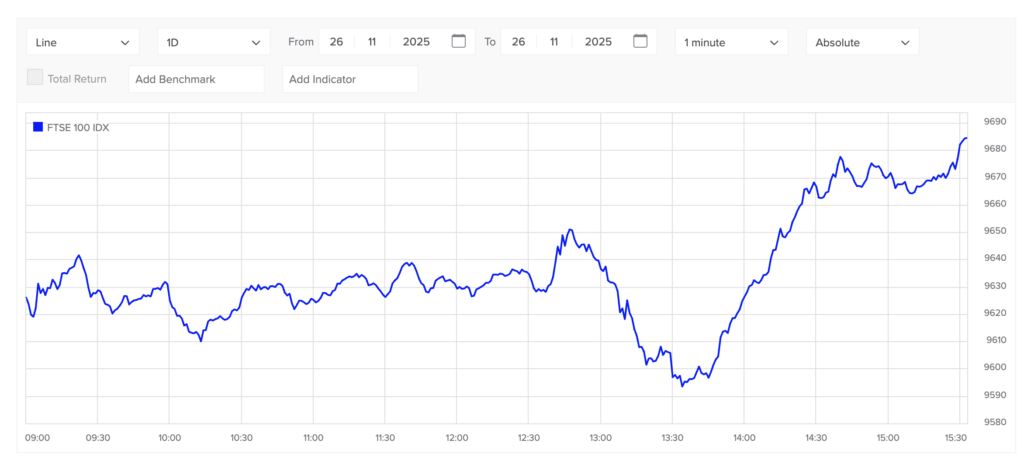
Task: Open the From date calendar picker
Action: (459, 42)
